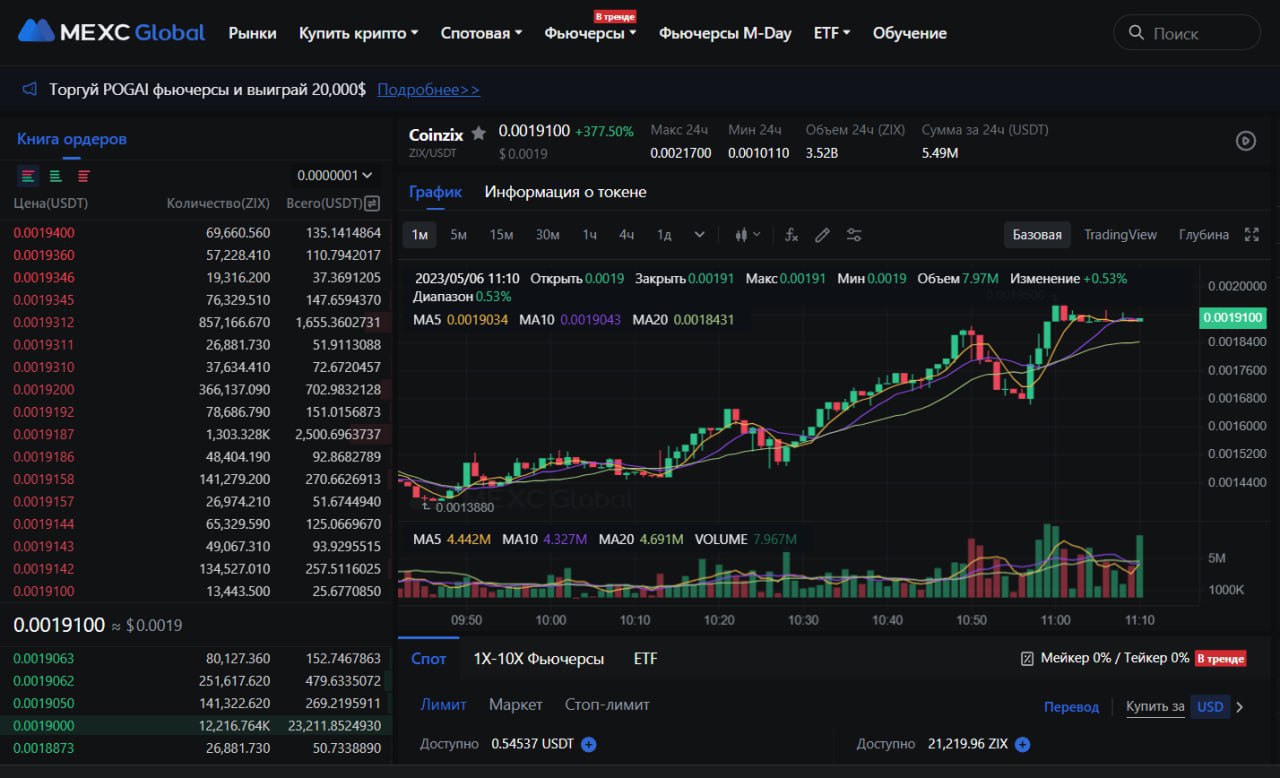Open Фьючерсы M-Day page

[725, 33]
